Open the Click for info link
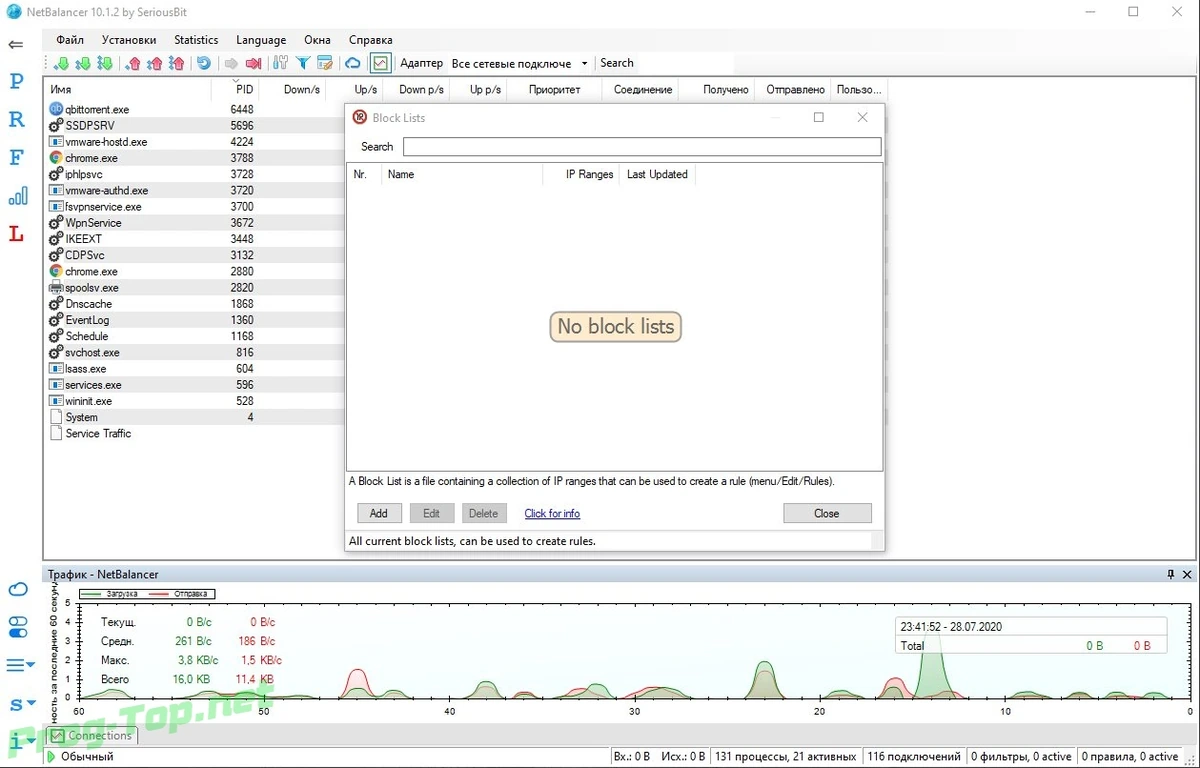The image size is (1200, 768). point(552,513)
